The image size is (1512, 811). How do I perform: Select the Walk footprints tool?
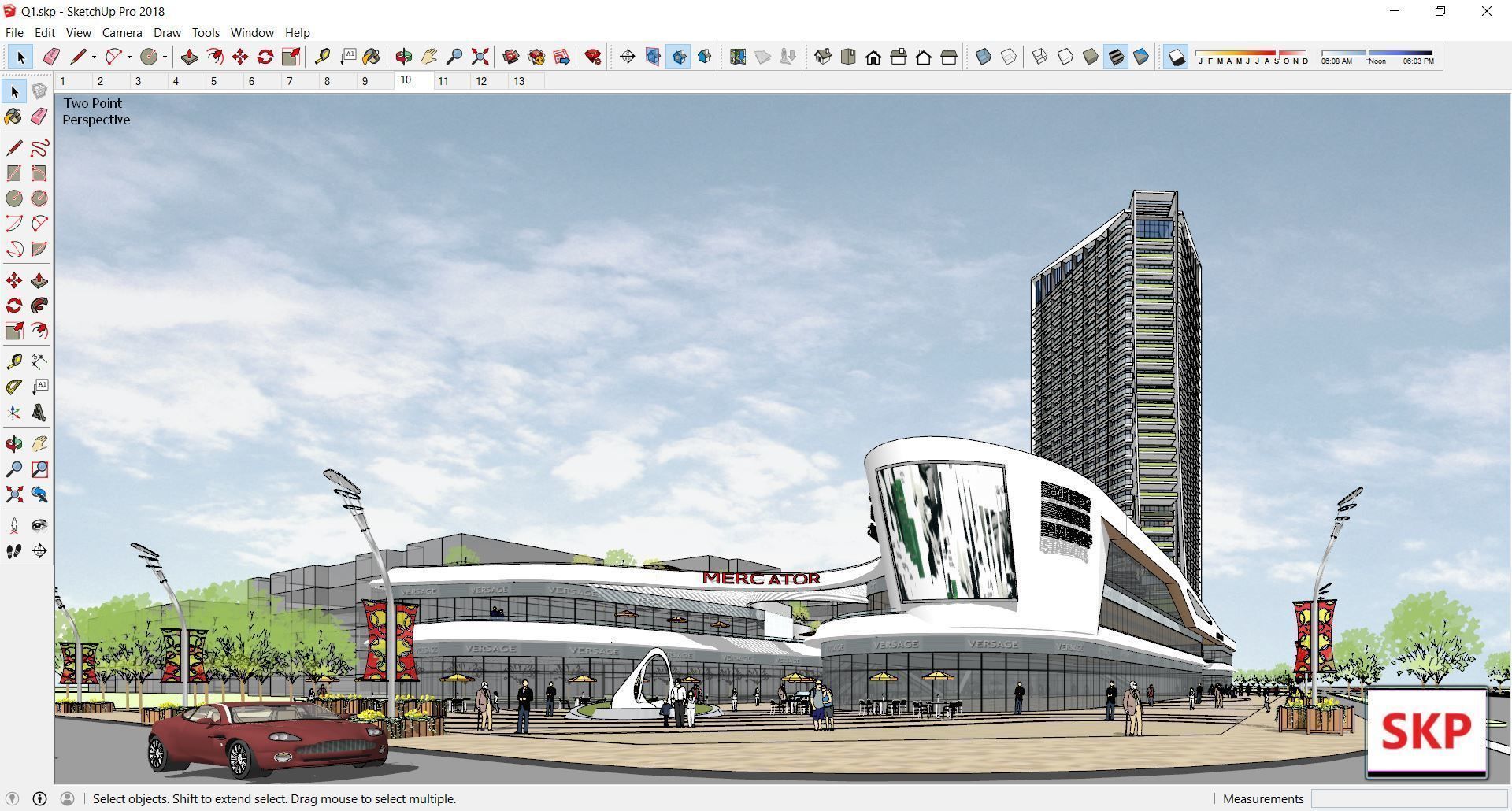coord(14,551)
